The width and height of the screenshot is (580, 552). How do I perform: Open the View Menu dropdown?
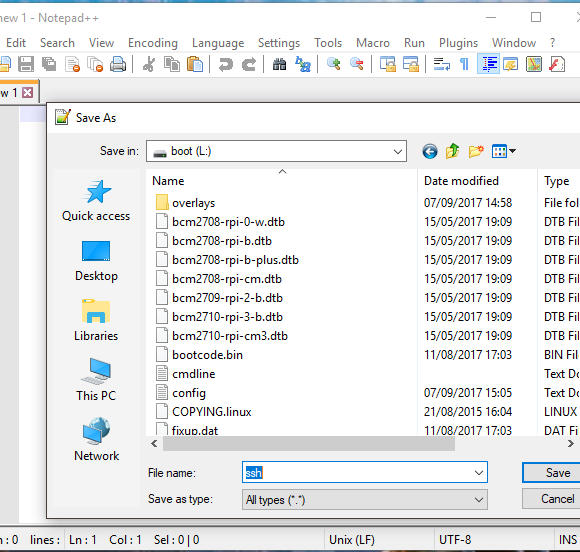[x=503, y=151]
